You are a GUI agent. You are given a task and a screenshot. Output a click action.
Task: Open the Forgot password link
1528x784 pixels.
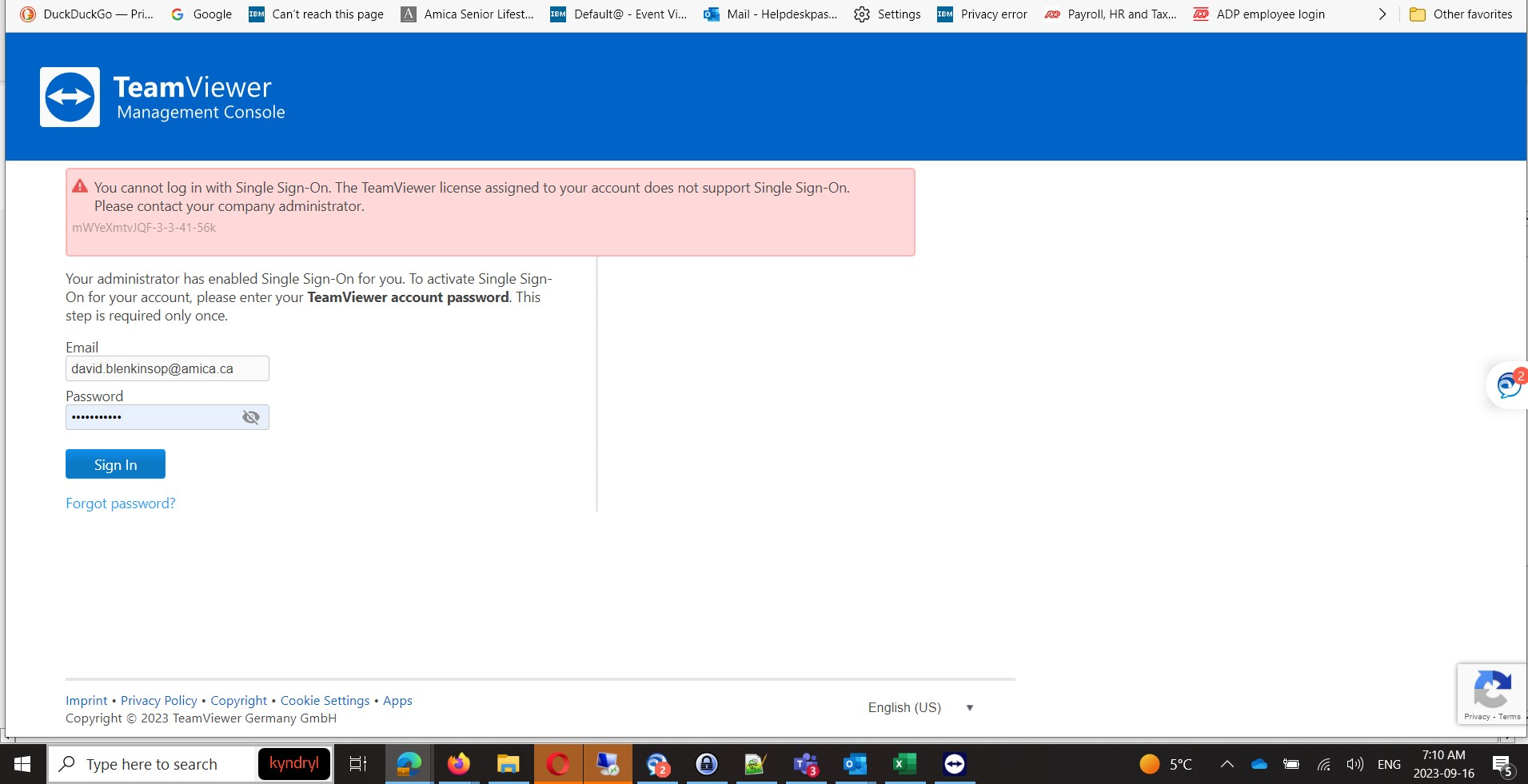tap(120, 503)
